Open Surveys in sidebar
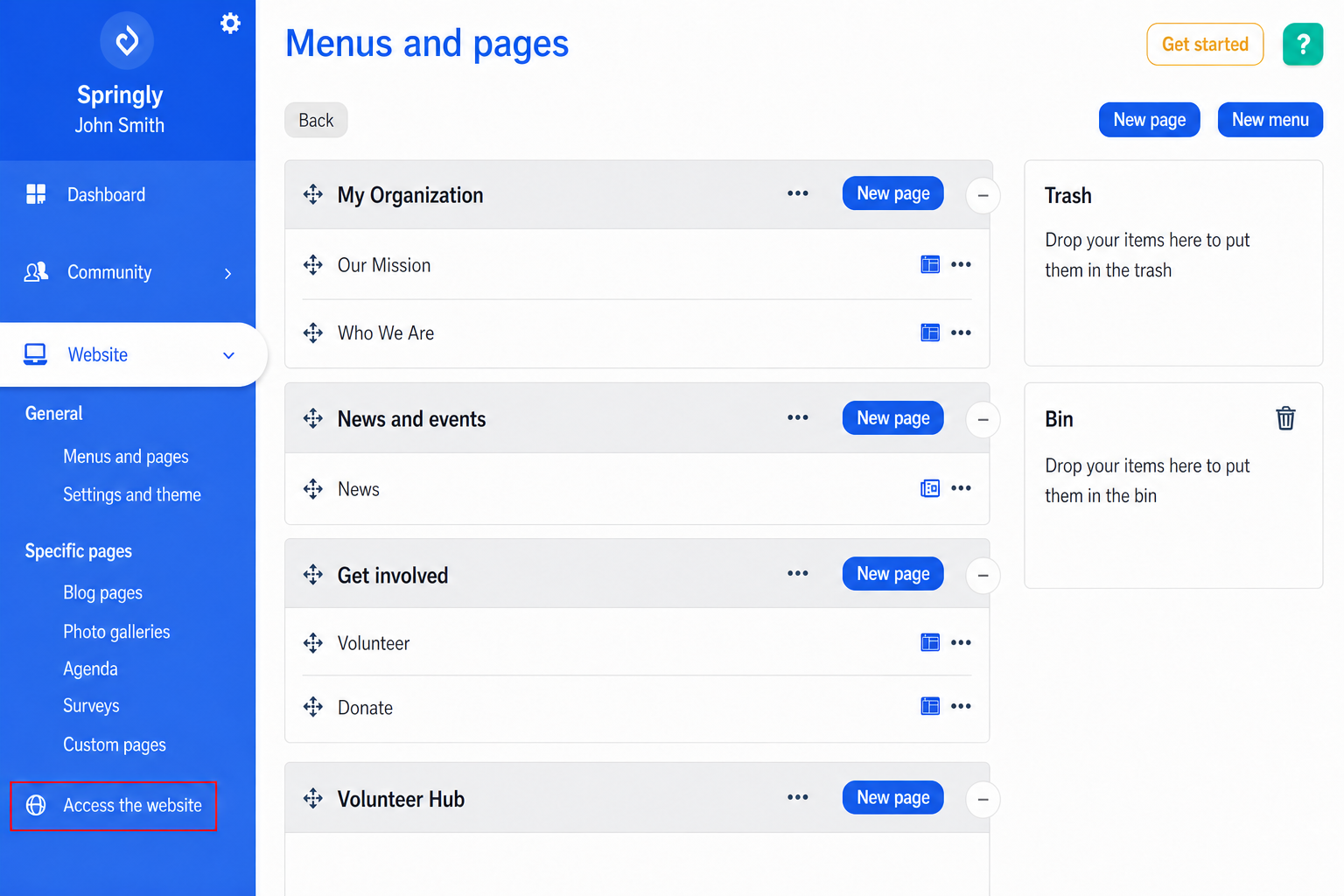The height and width of the screenshot is (896, 1344). (91, 705)
